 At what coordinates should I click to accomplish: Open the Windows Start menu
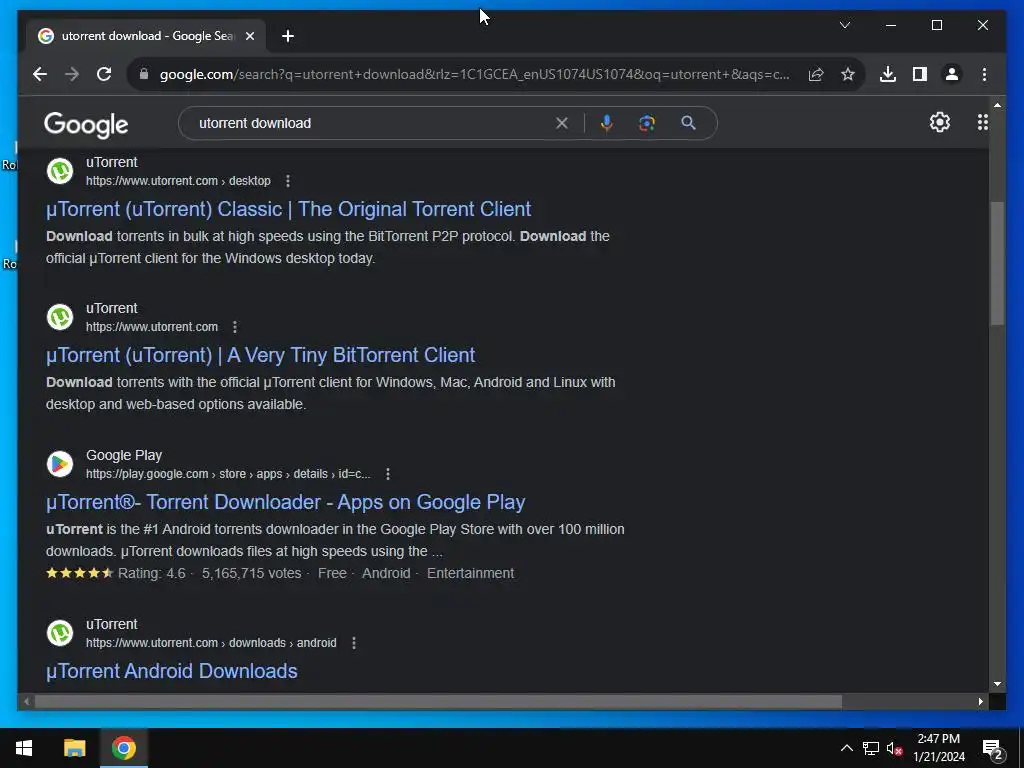coord(24,748)
